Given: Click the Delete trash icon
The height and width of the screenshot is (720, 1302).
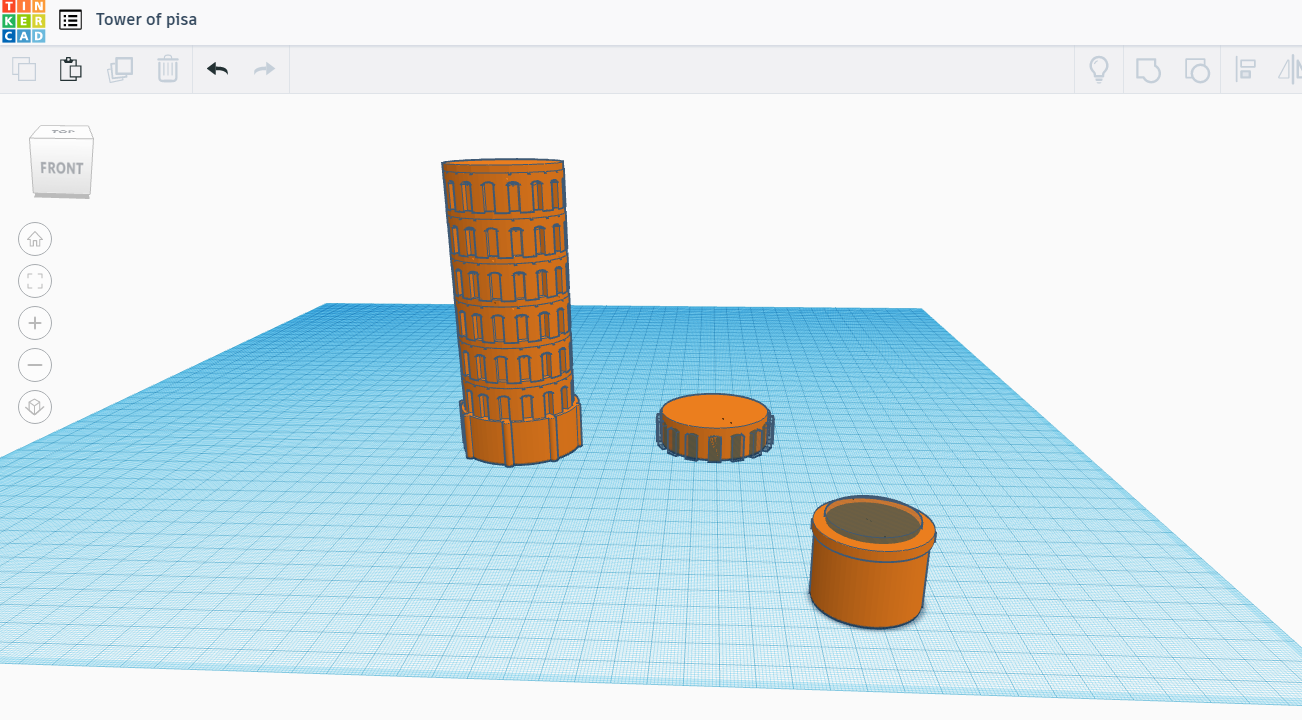Looking at the screenshot, I should click(168, 69).
